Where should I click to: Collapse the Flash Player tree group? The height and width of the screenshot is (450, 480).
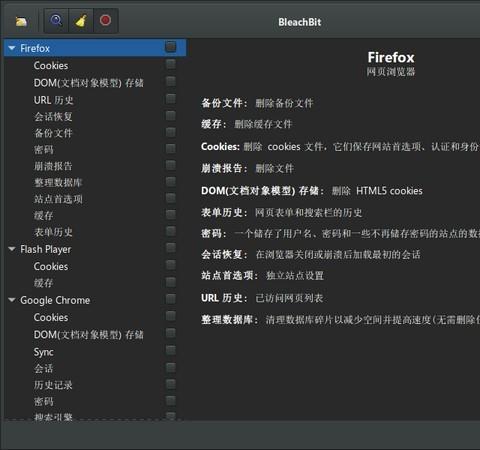pyautogui.click(x=12, y=249)
